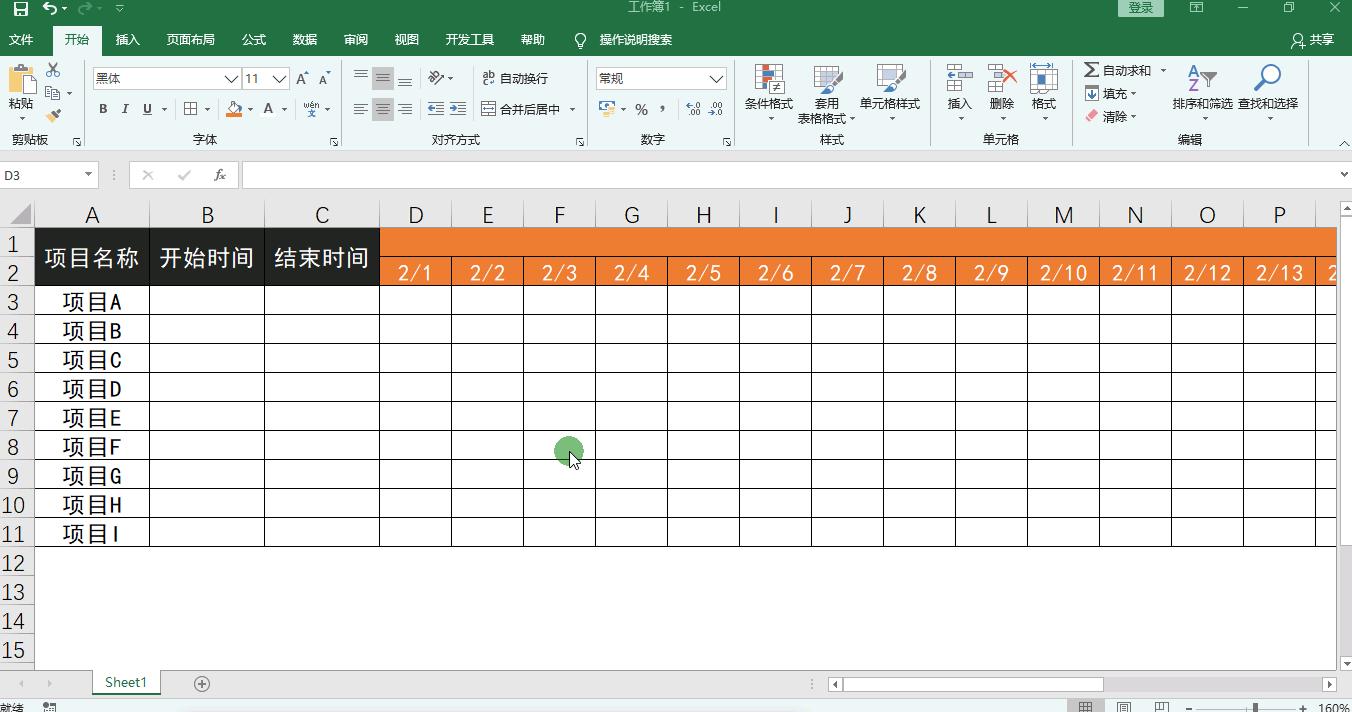Click the Sheet1 tab label
Image resolution: width=1352 pixels, height=712 pixels.
(x=125, y=682)
